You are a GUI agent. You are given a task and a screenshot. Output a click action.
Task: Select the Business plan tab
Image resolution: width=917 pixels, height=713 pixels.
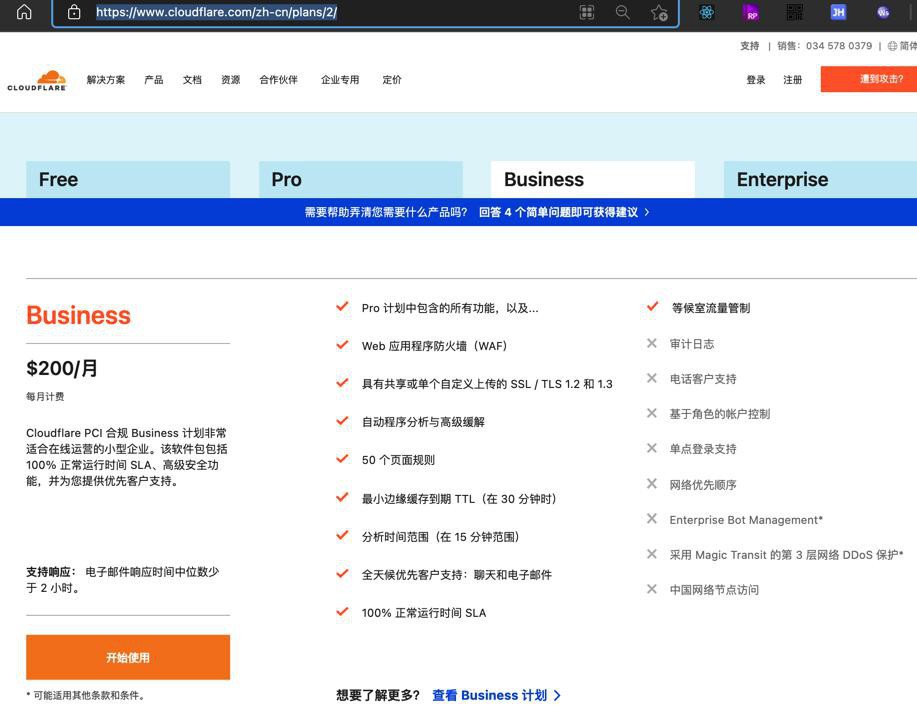pyautogui.click(x=593, y=180)
